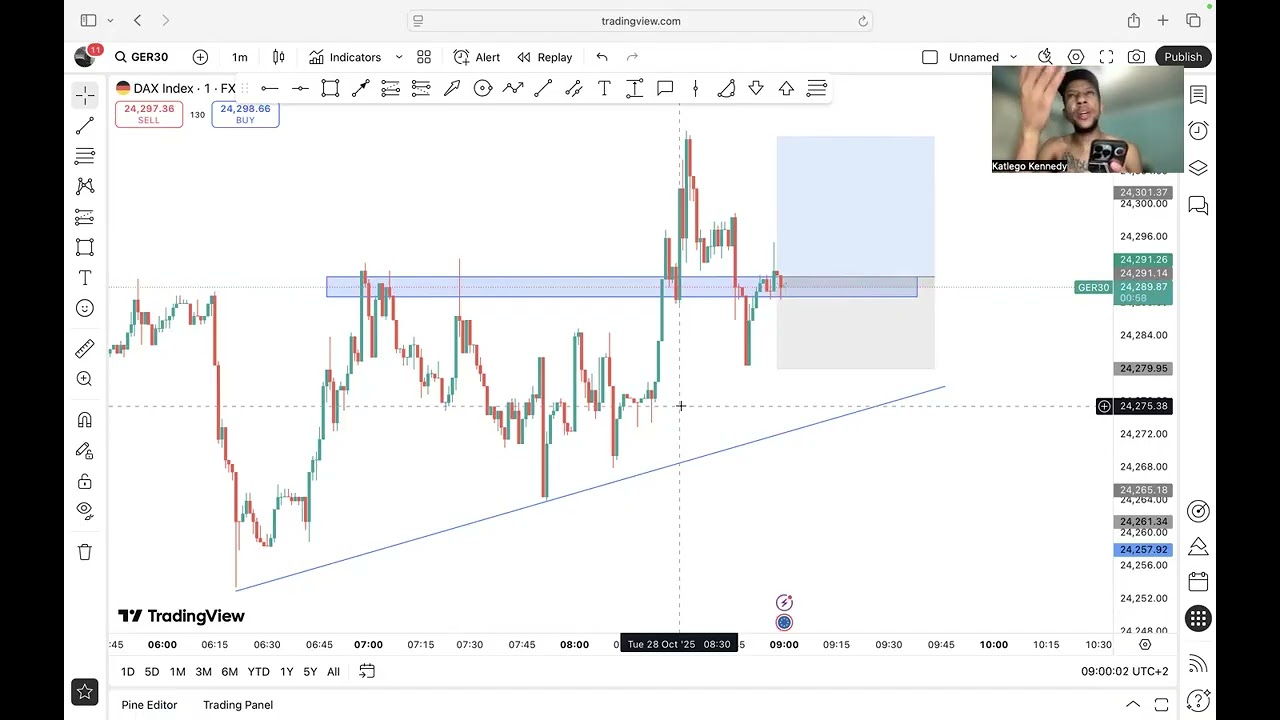Screen dimensions: 1280x720
Task: Open the chats panel icon
Action: pyautogui.click(x=1198, y=205)
